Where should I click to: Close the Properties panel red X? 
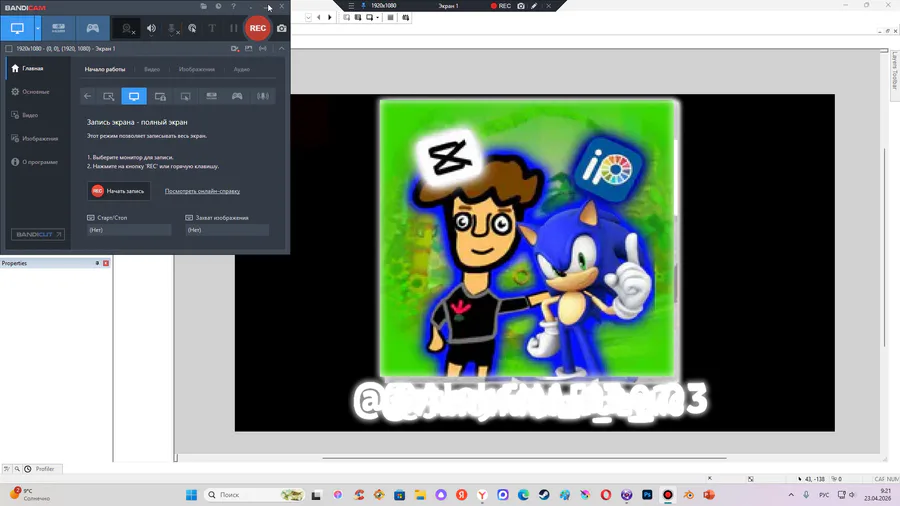(106, 263)
